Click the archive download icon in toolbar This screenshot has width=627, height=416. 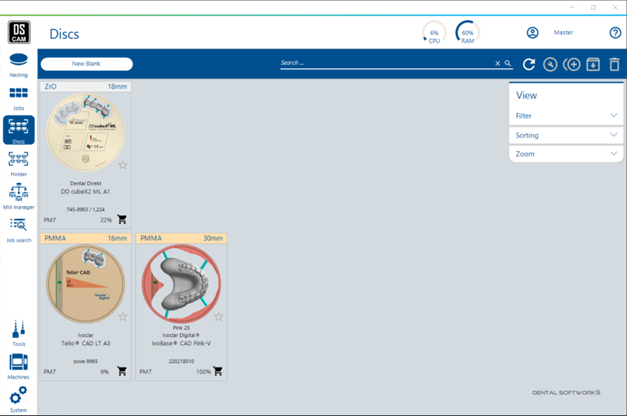coord(593,64)
